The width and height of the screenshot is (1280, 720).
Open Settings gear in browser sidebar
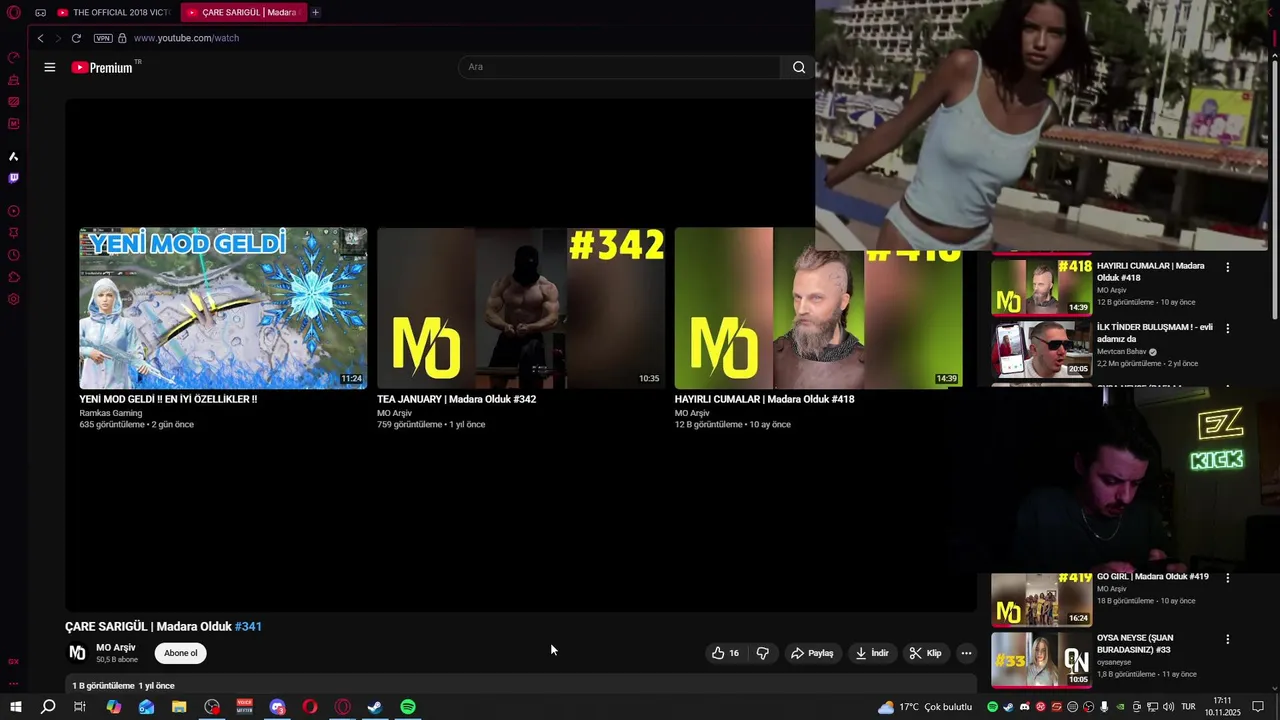[x=14, y=299]
